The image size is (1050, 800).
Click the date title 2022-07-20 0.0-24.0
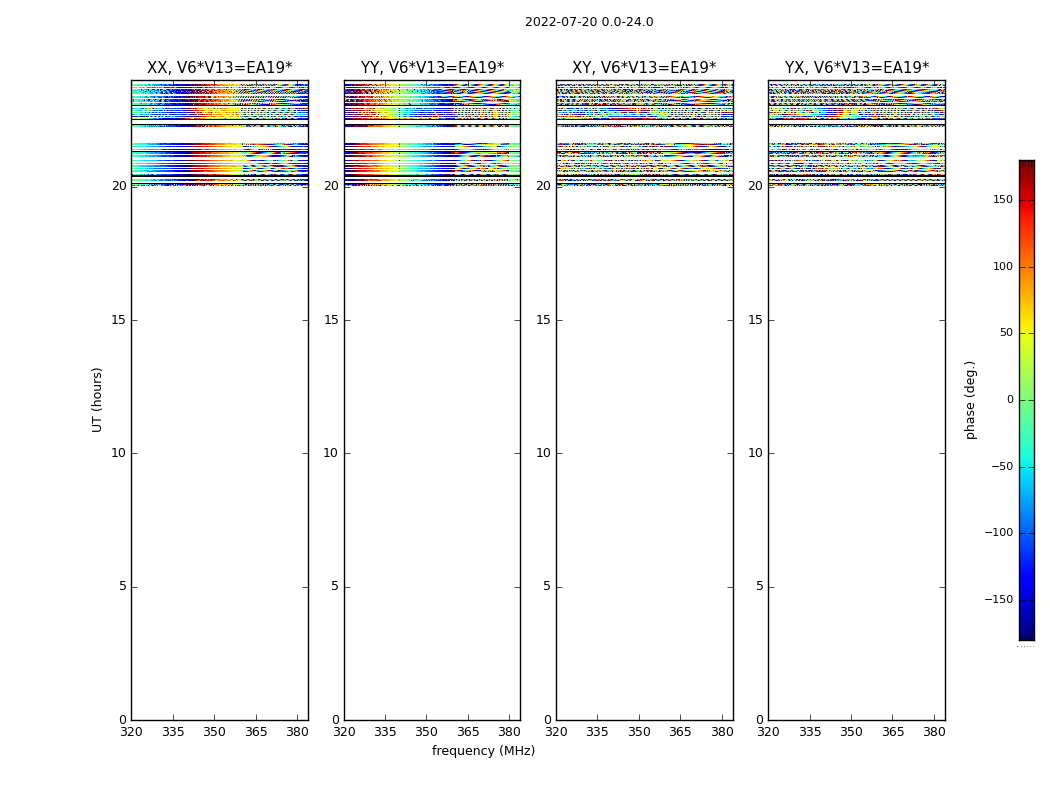tap(588, 22)
